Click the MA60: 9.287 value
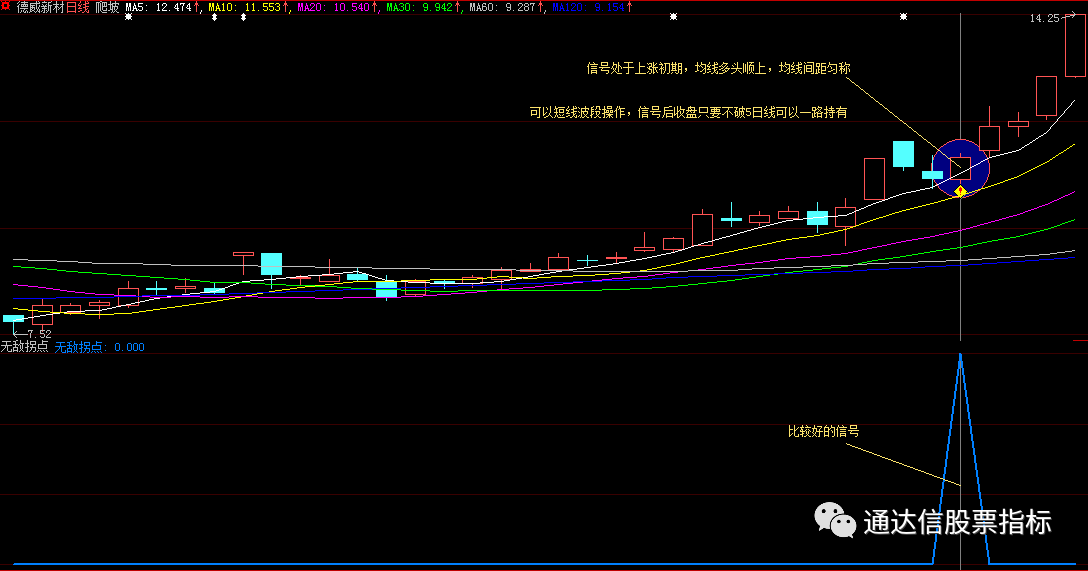This screenshot has width=1088, height=571. tap(502, 8)
